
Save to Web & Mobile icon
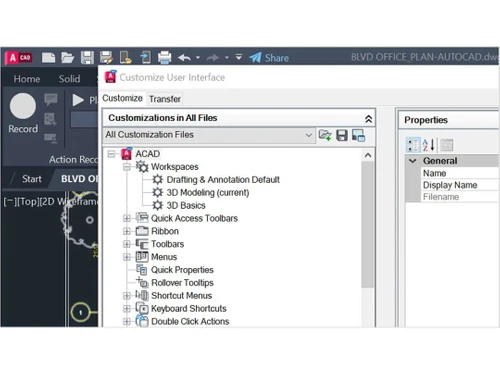click(145, 58)
